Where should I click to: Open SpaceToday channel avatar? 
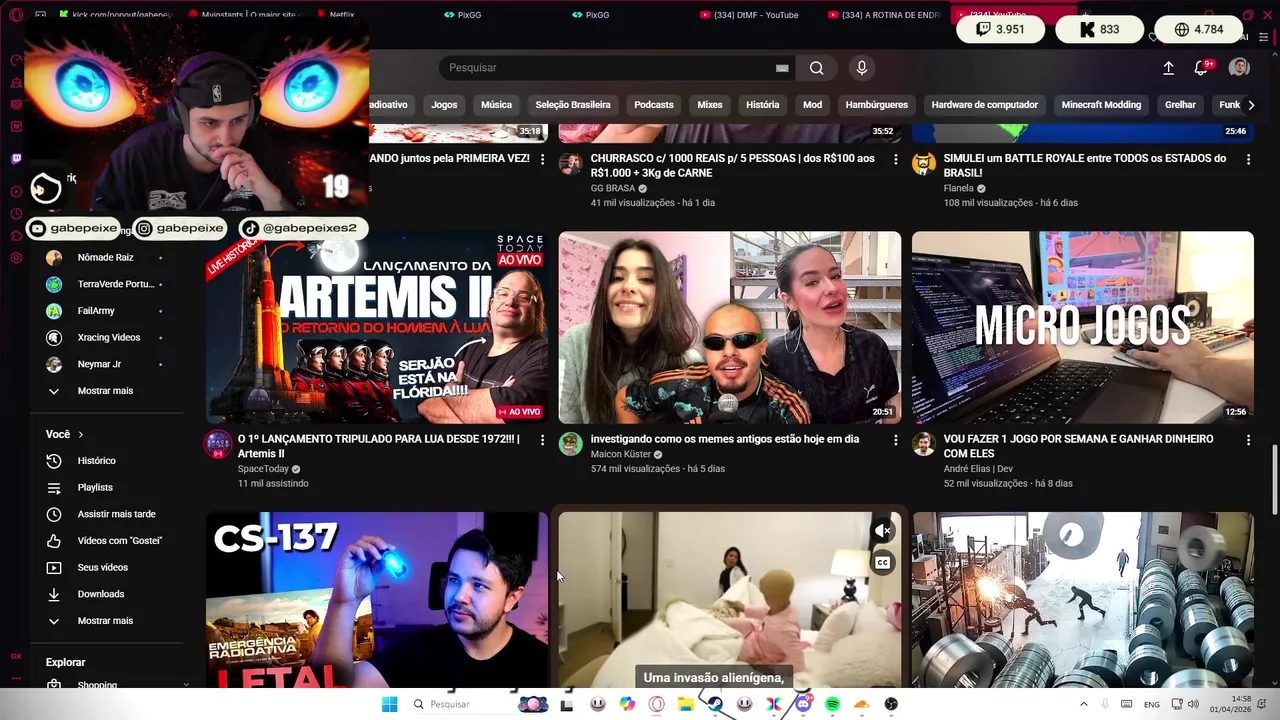click(x=217, y=445)
